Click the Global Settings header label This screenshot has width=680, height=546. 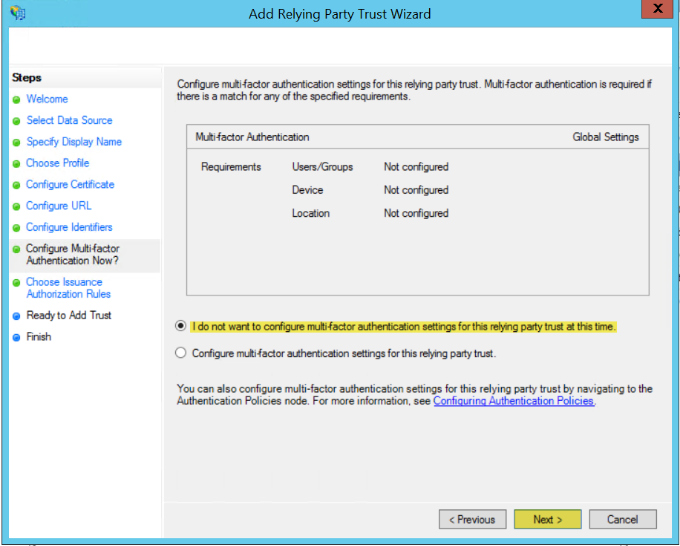tap(605, 137)
